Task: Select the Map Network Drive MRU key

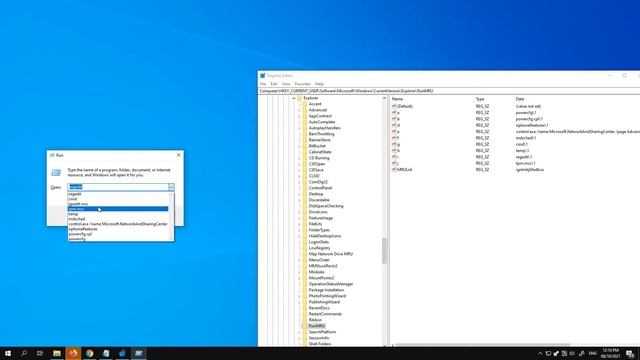Action: click(331, 254)
